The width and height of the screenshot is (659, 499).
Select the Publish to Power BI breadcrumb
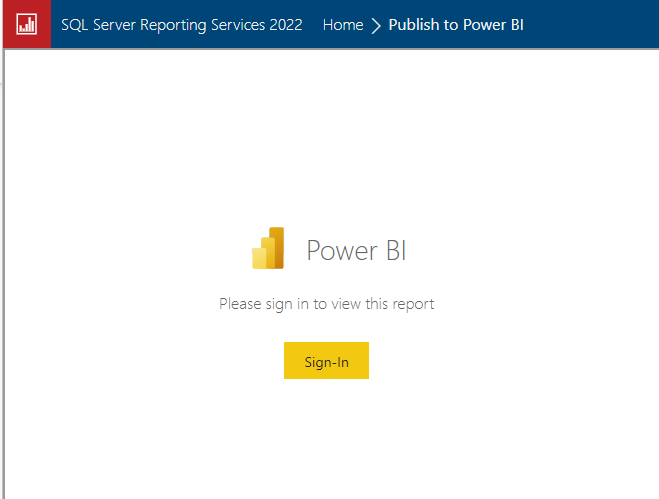coord(456,25)
